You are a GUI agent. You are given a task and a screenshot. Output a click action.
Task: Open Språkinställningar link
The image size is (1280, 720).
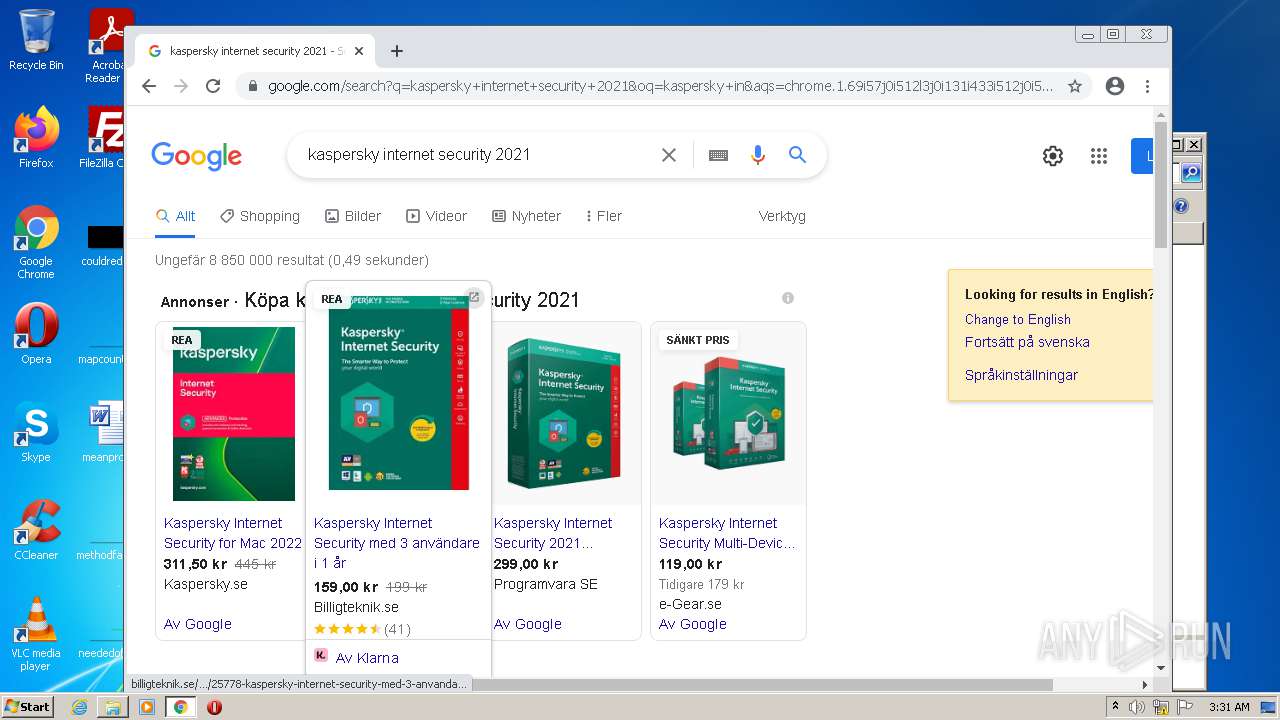1021,375
